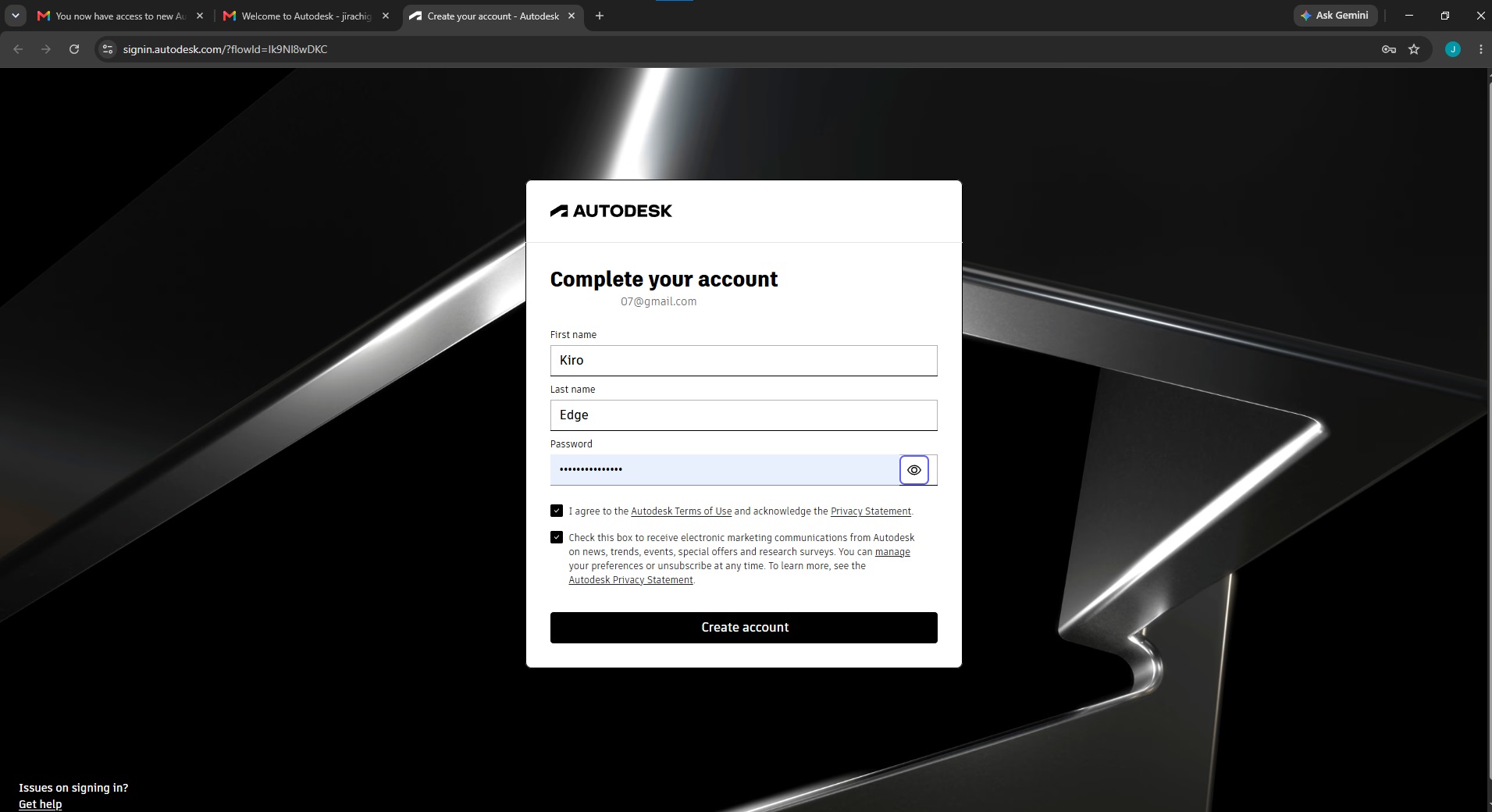Click the Ask Gemini button
The height and width of the screenshot is (812, 1492).
(x=1334, y=16)
